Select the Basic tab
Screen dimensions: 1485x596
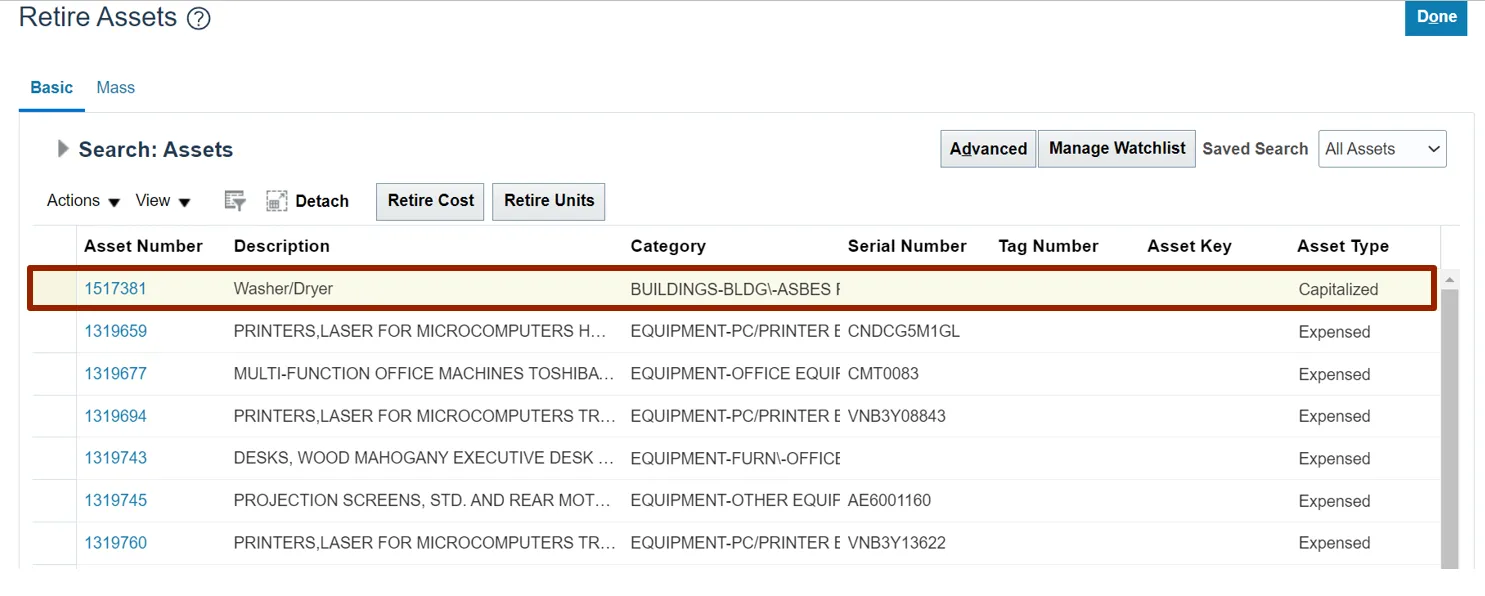coord(51,88)
